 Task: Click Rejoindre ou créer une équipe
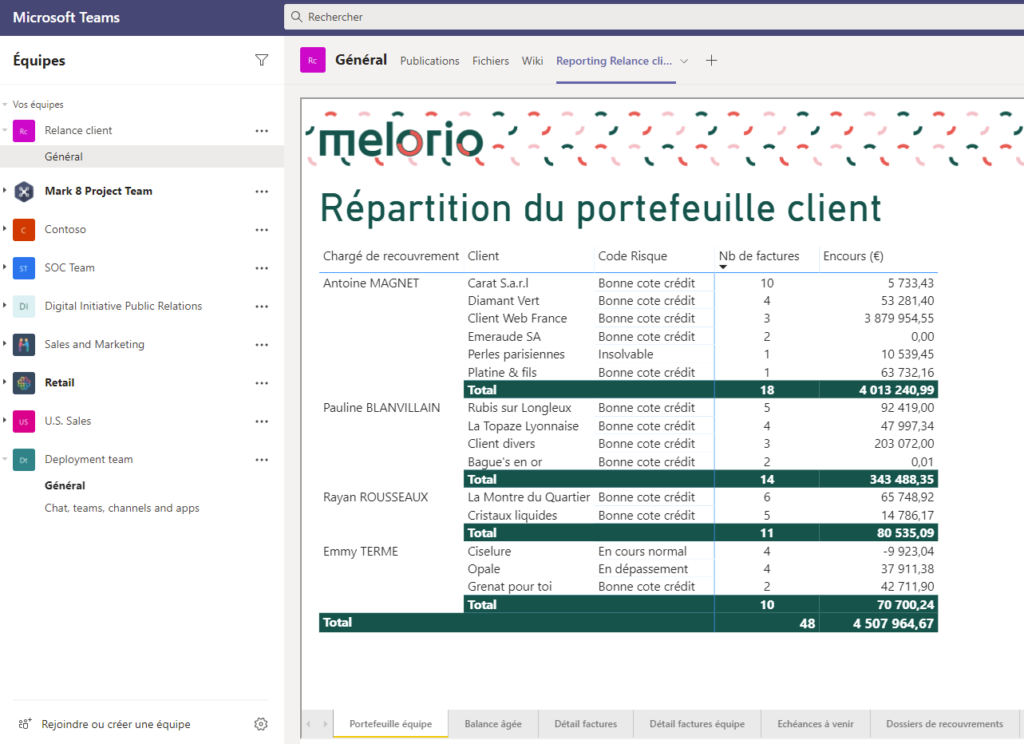(x=115, y=724)
